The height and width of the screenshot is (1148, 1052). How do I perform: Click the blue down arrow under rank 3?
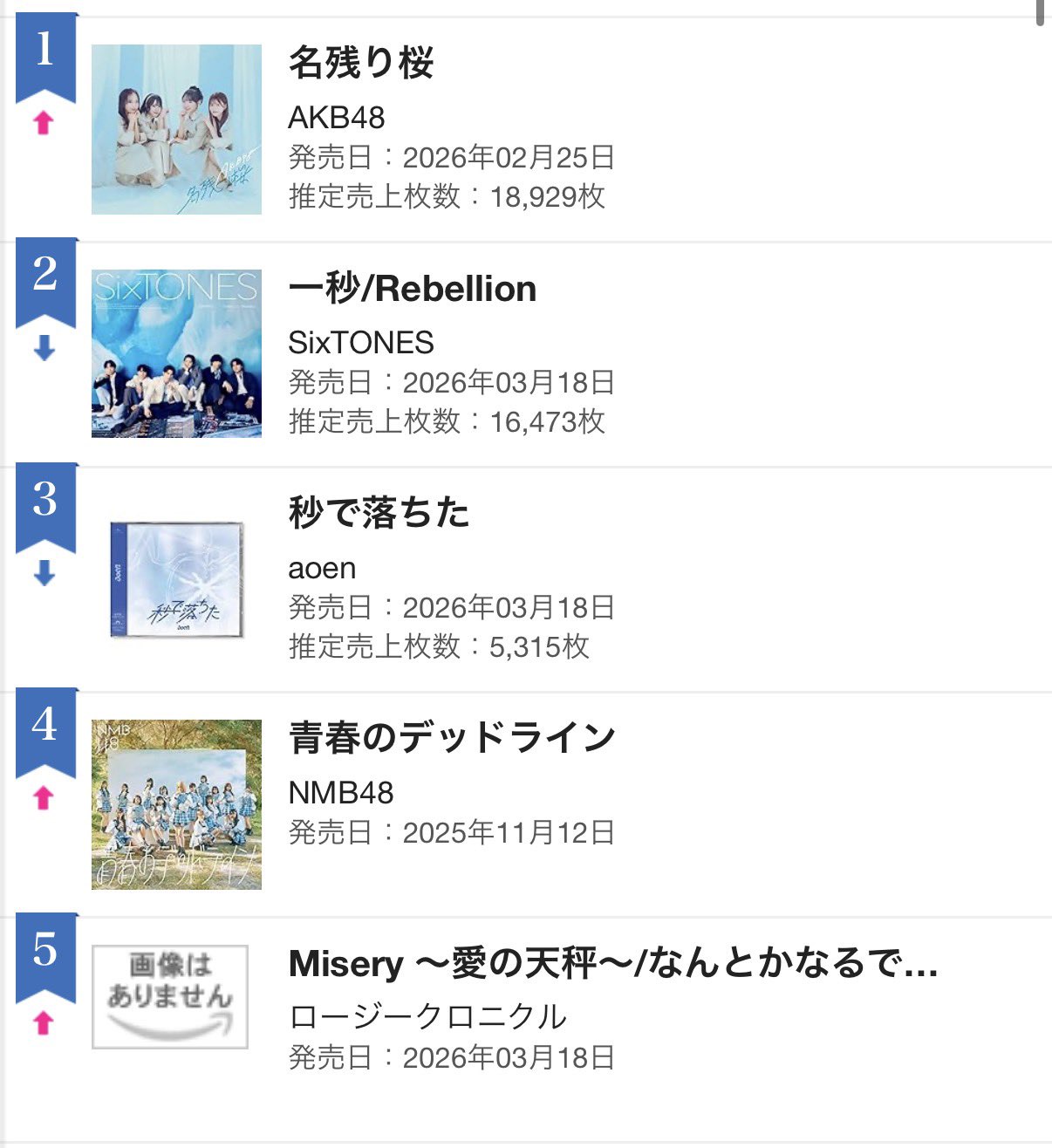(44, 573)
